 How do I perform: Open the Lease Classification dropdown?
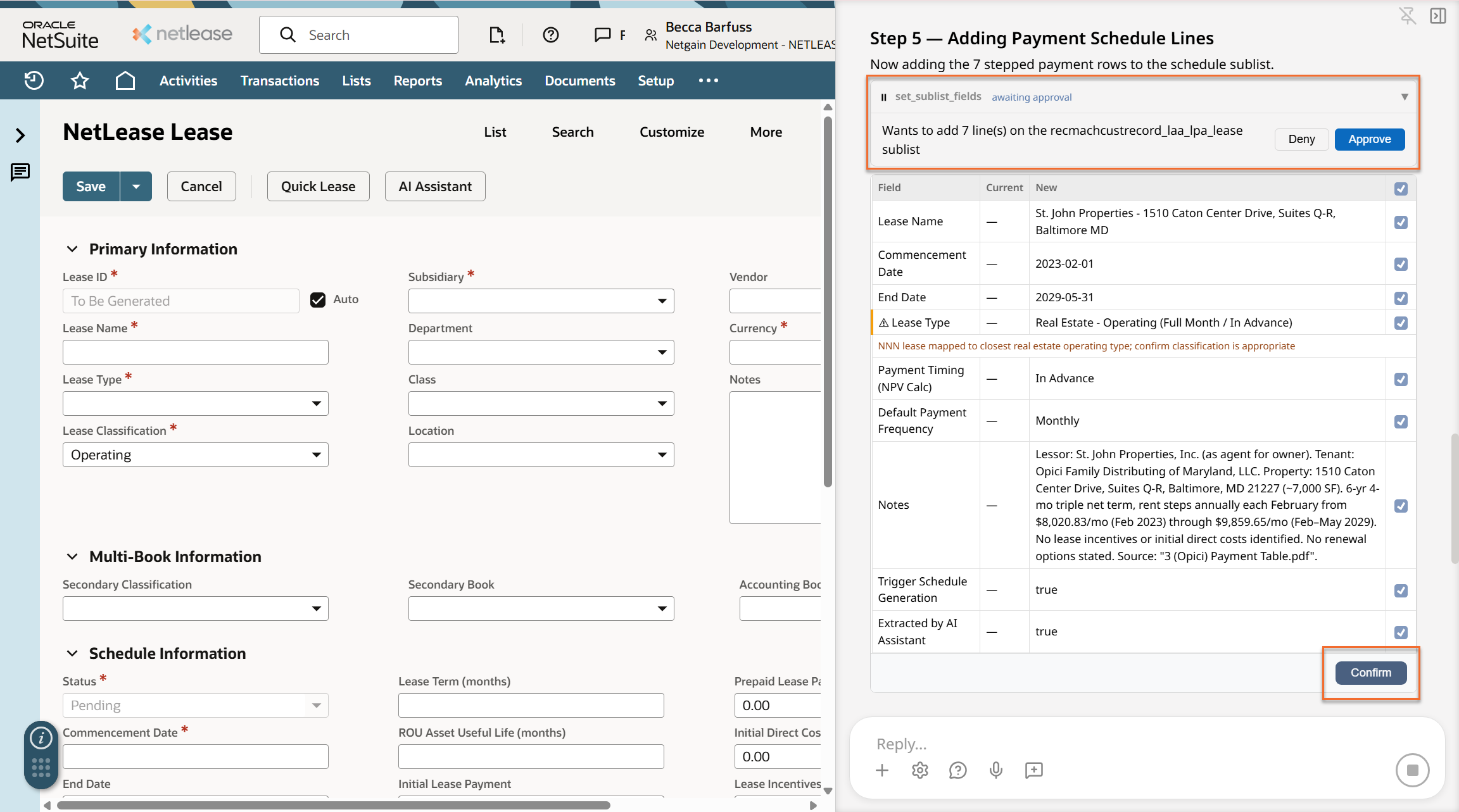tap(196, 454)
